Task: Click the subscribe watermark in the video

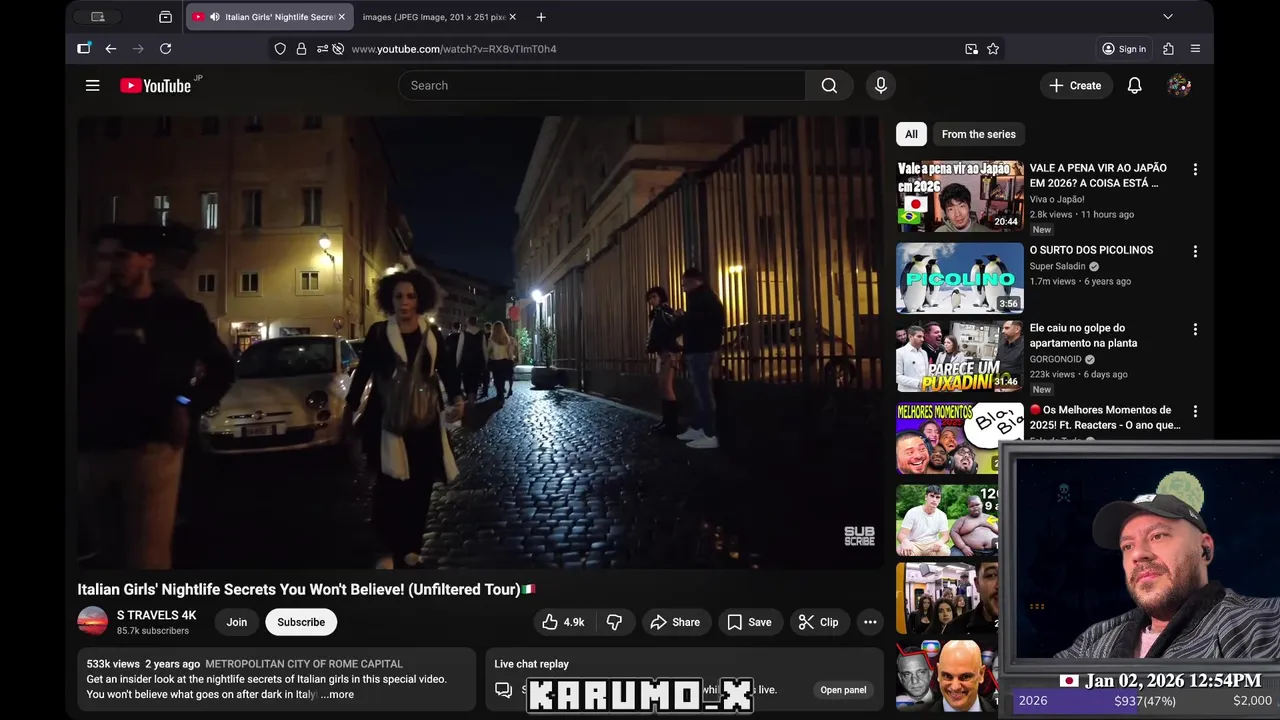Action: coord(859,536)
